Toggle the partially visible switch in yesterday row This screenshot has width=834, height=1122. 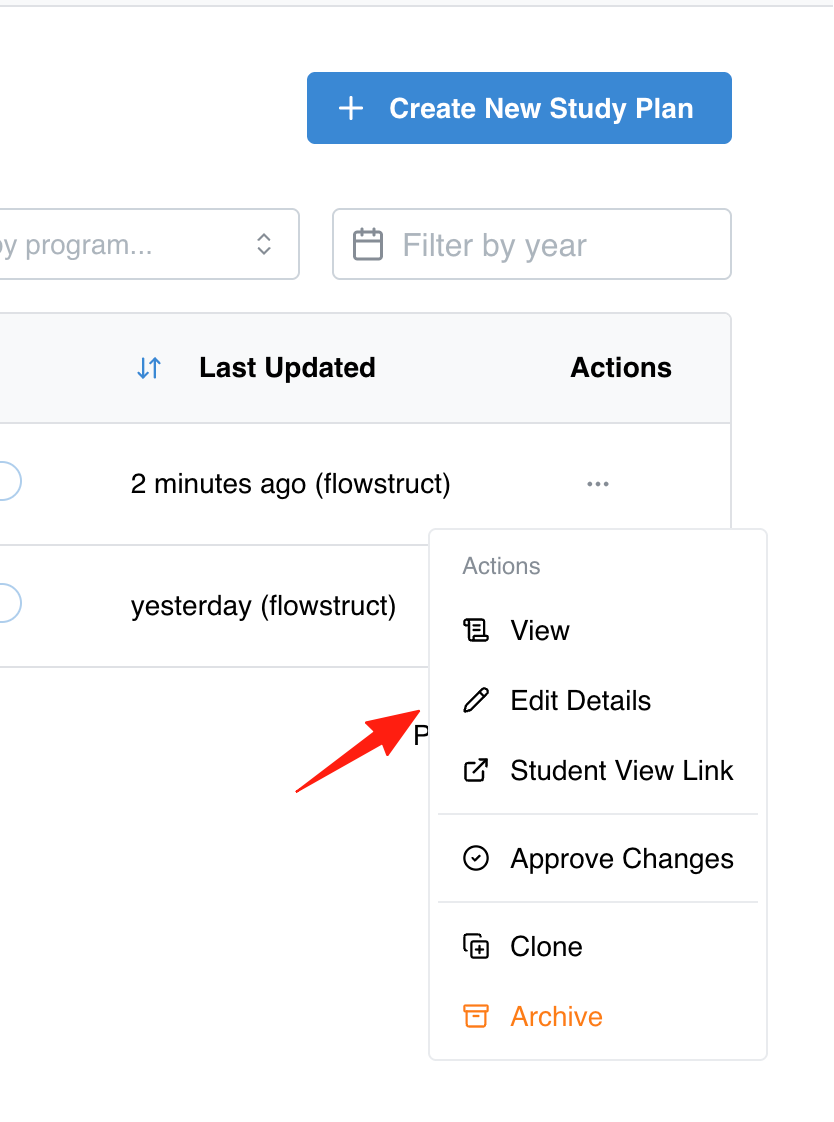[10, 603]
